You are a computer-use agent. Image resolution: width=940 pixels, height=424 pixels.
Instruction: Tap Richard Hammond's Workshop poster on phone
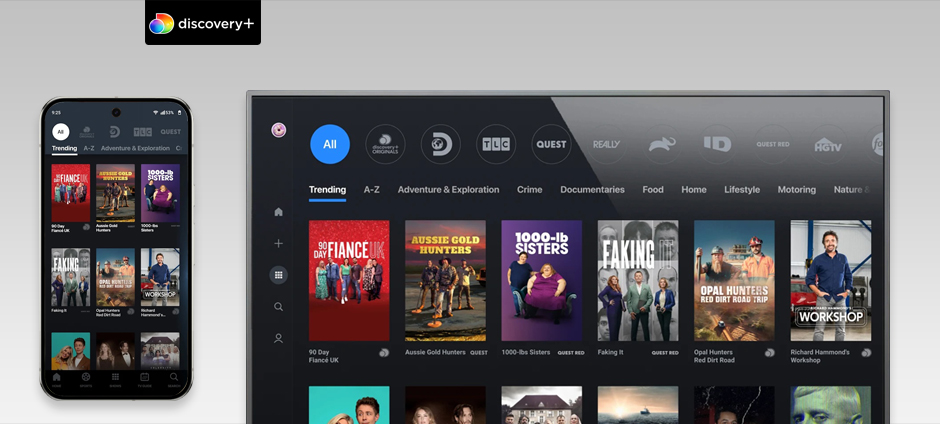click(x=160, y=277)
